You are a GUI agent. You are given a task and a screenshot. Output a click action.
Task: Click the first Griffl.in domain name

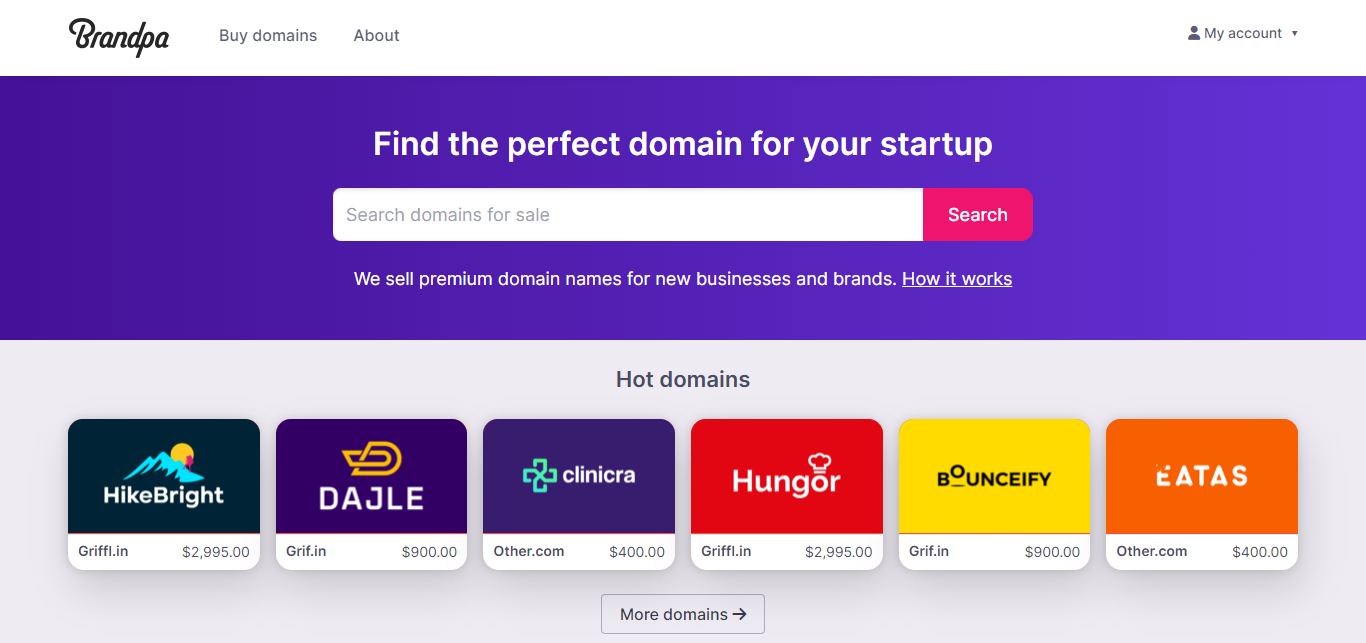coord(104,551)
